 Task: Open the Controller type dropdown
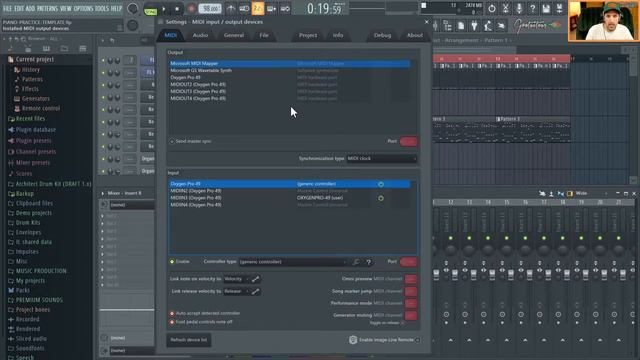point(293,262)
